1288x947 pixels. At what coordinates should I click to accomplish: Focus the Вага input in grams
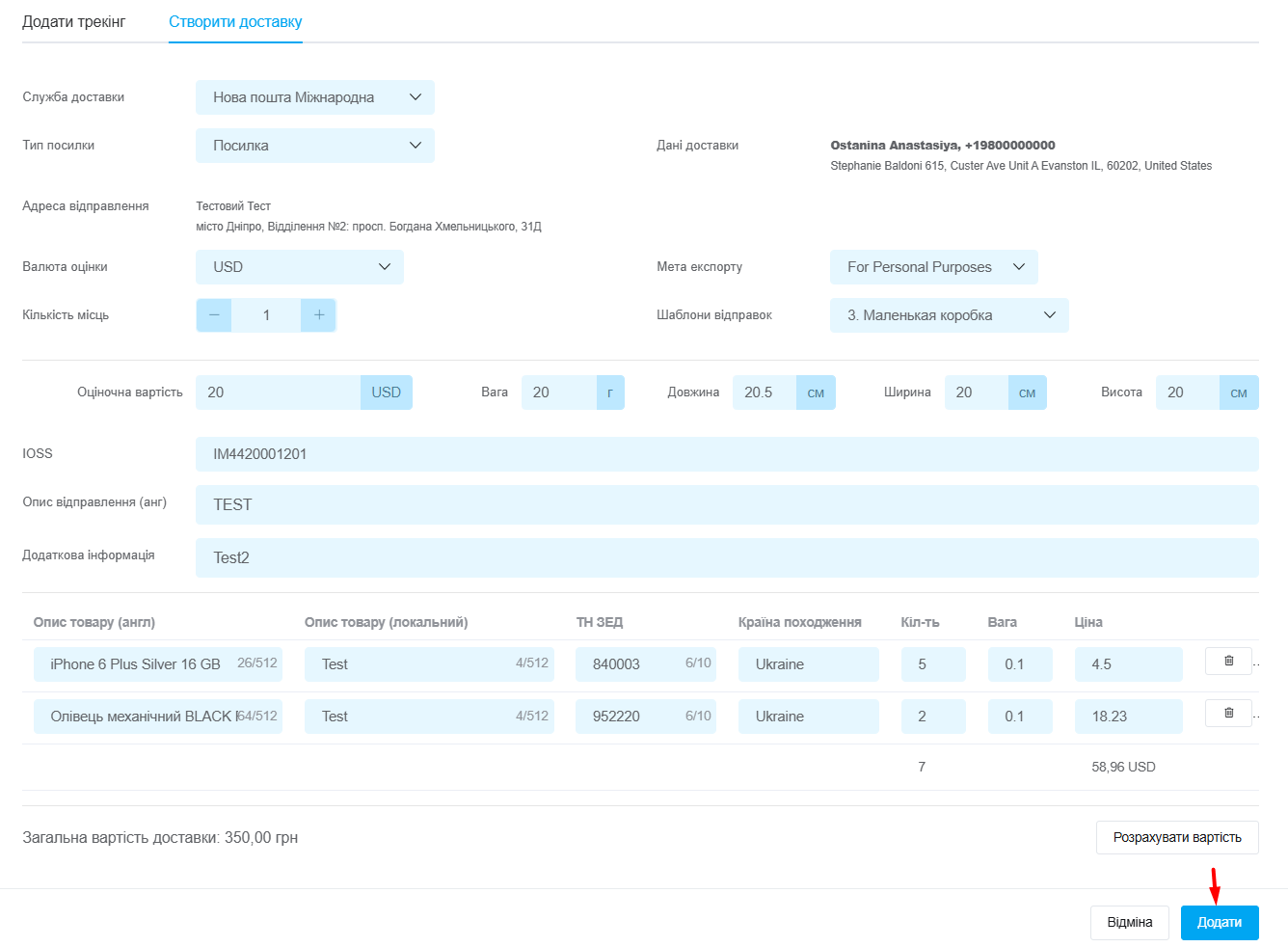coord(558,392)
